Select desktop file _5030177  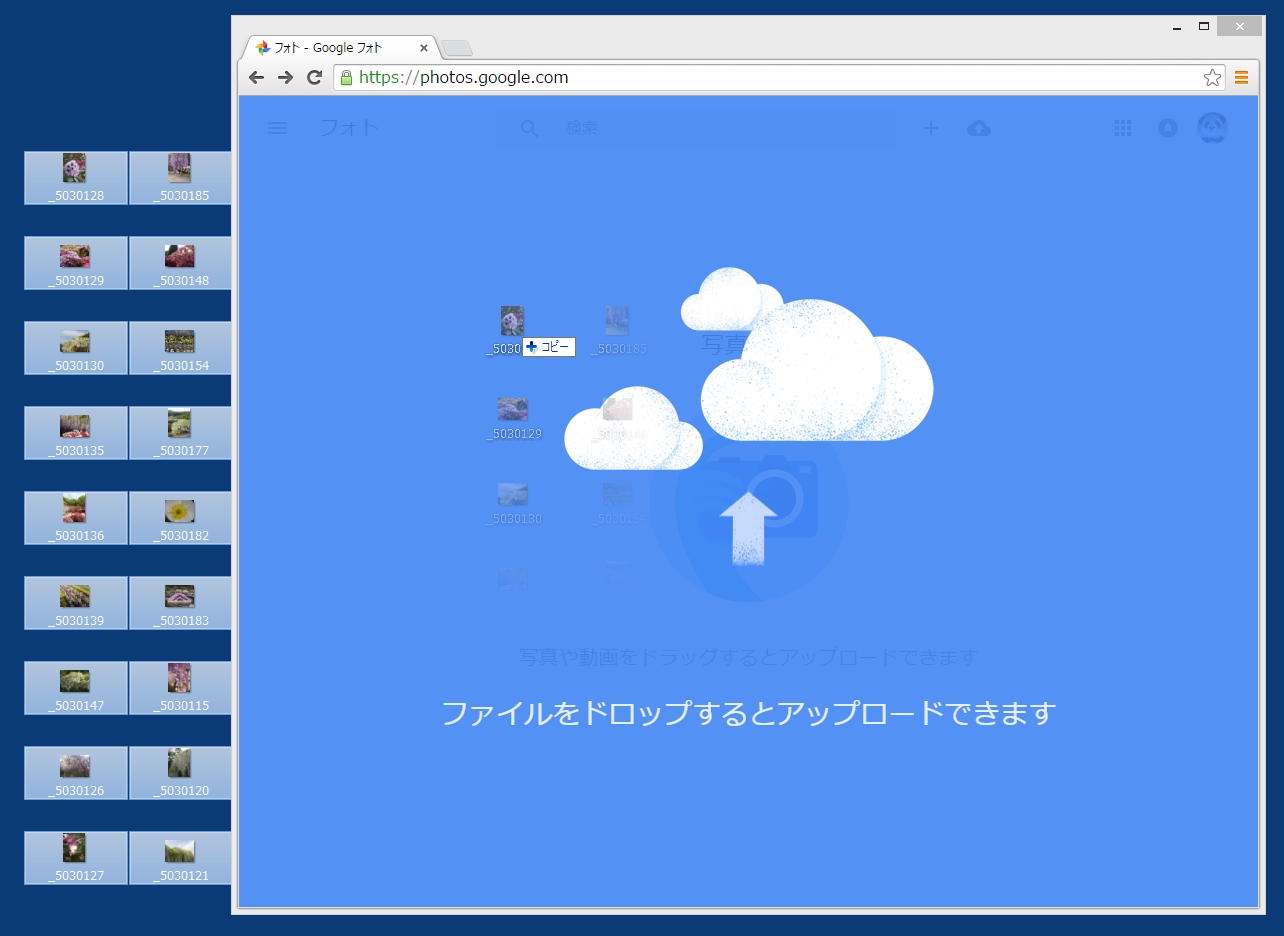181,433
